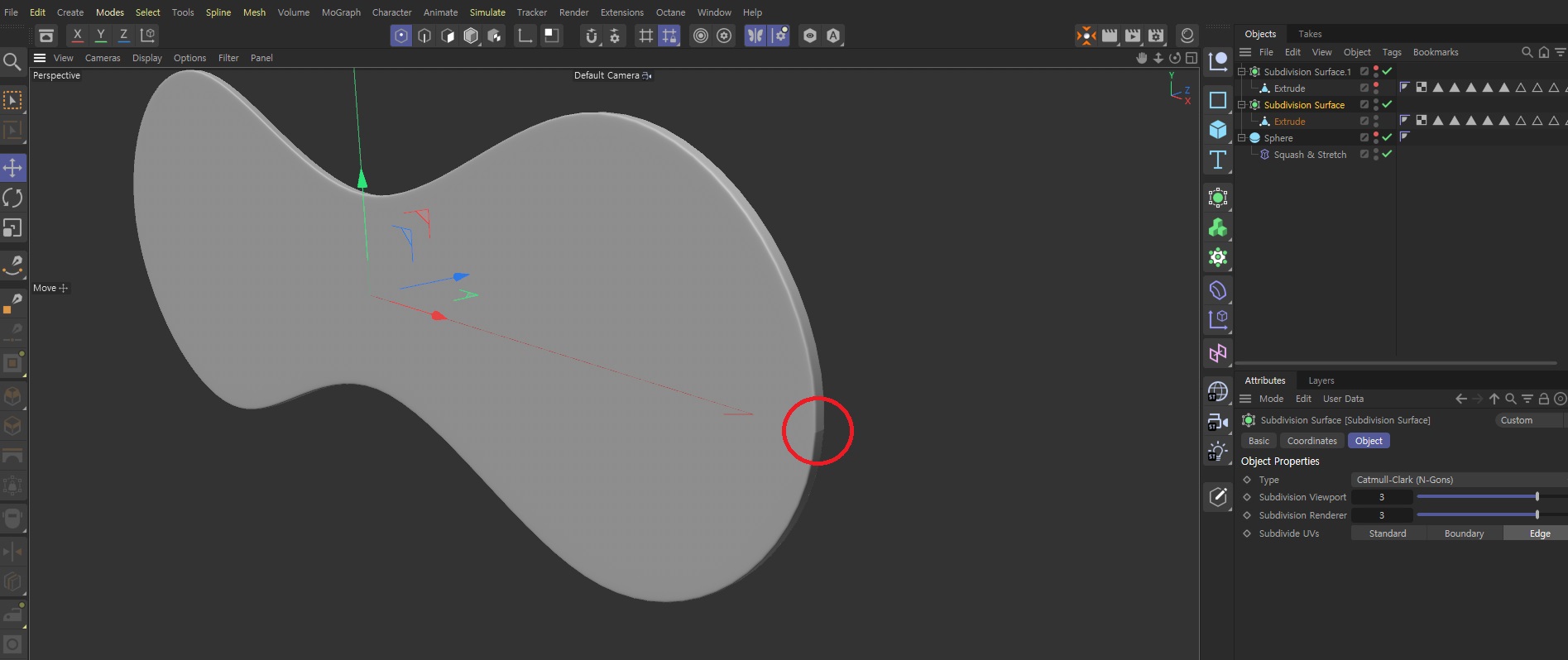Open the Deformer palette icon
Viewport: 1568px width, 660px height.
tap(1218, 290)
